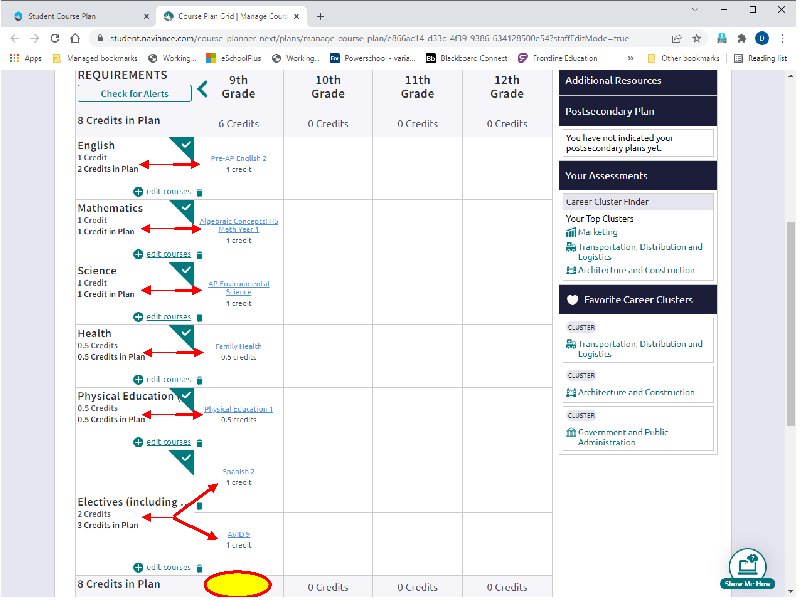800x600 pixels.
Task: Expand the Additional Resources panel
Action: point(638,81)
